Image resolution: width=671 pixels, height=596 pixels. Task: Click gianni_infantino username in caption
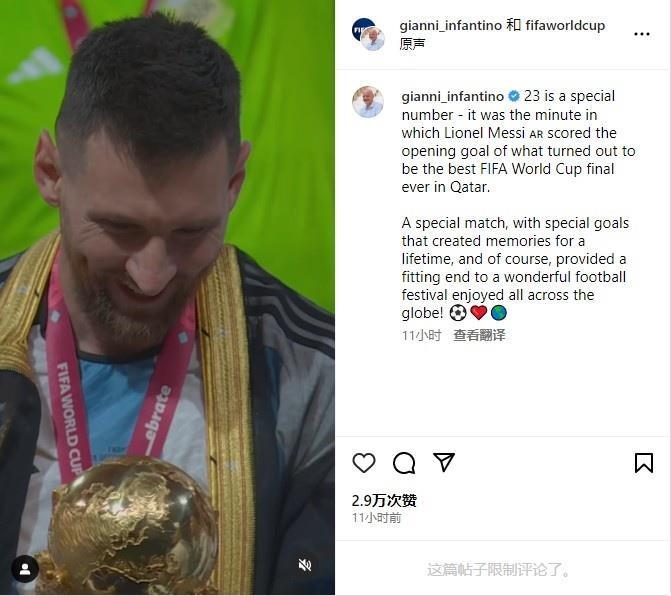tap(452, 96)
